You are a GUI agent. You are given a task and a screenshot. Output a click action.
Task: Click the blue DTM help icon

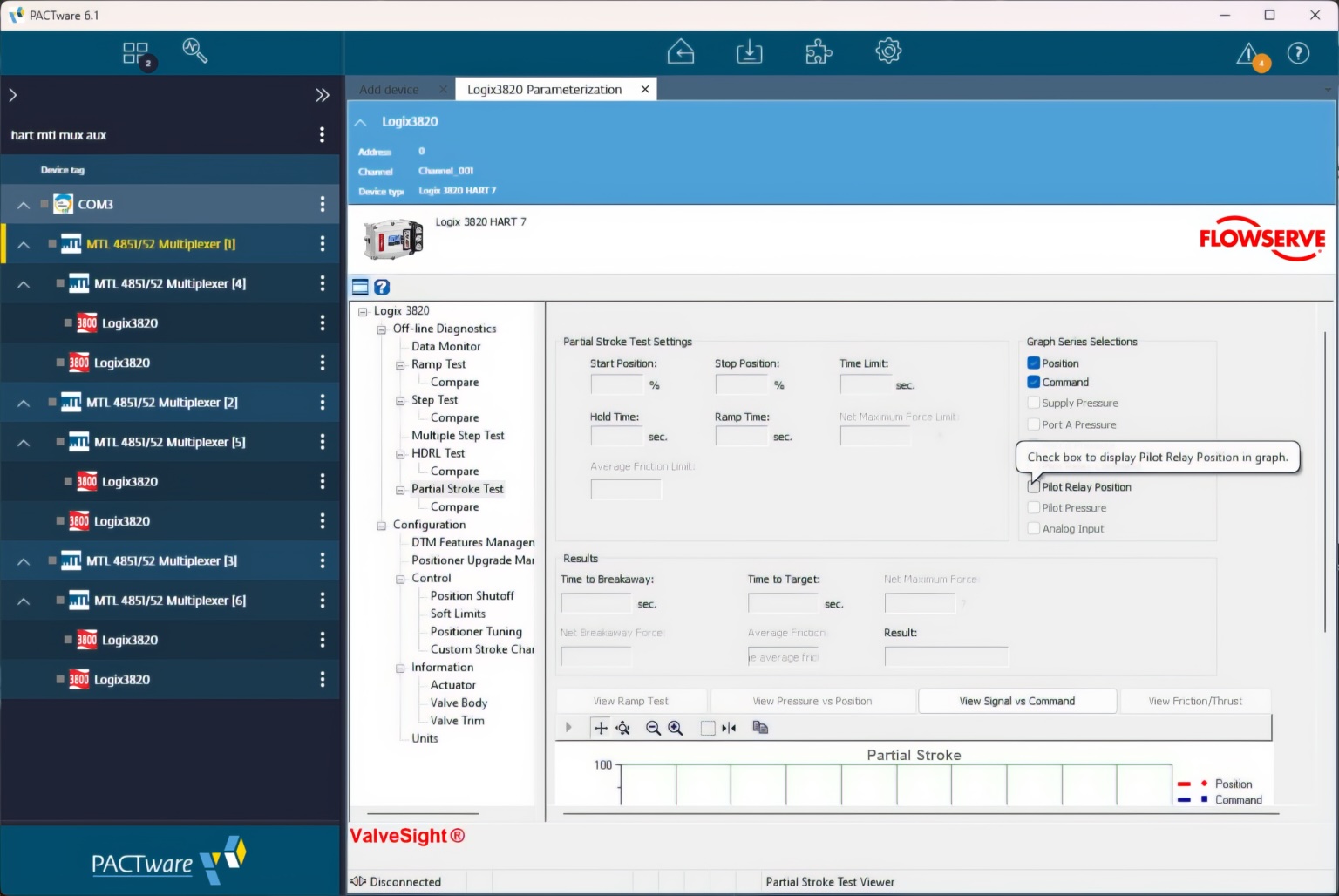[x=382, y=287]
